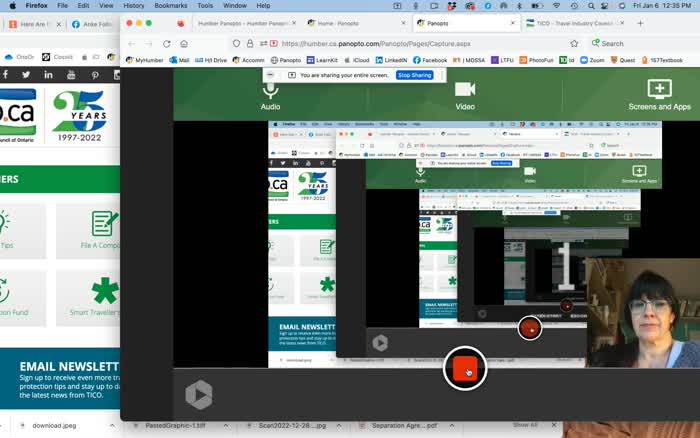The image size is (700, 438).
Task: Open the LinkedIn social icon on TICO site
Action: 49,75
